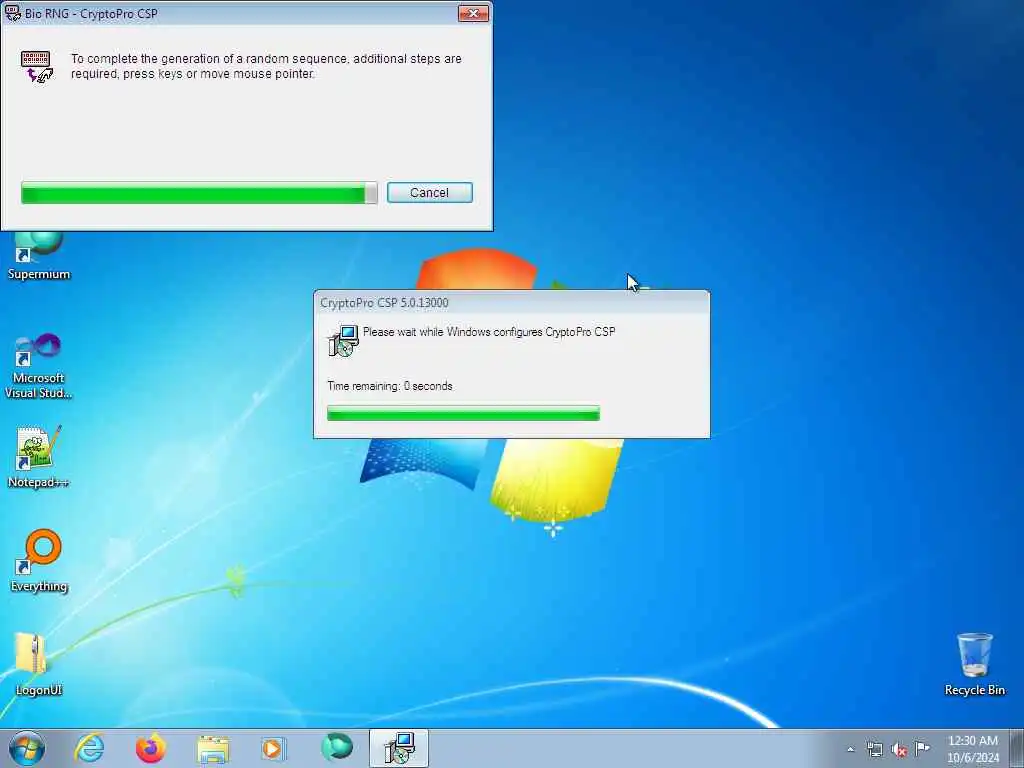Select the LogonUI zip folder icon
Viewport: 1024px width, 768px height.
click(39, 664)
